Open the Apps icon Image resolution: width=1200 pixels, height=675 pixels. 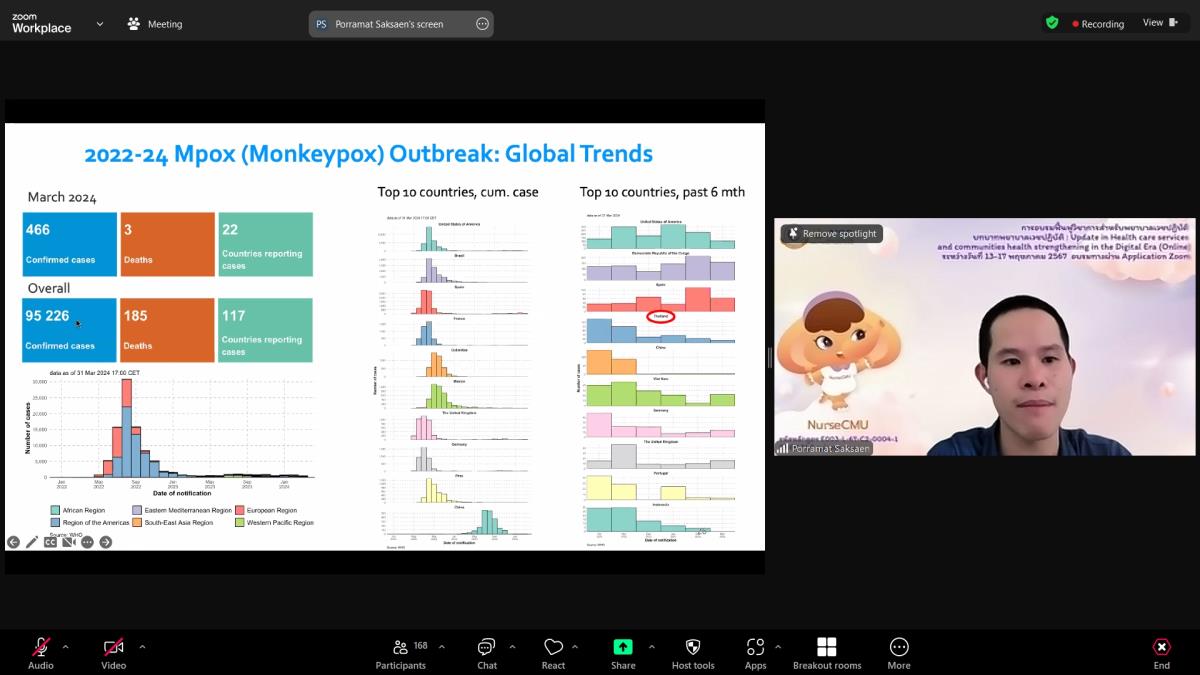coord(755,647)
